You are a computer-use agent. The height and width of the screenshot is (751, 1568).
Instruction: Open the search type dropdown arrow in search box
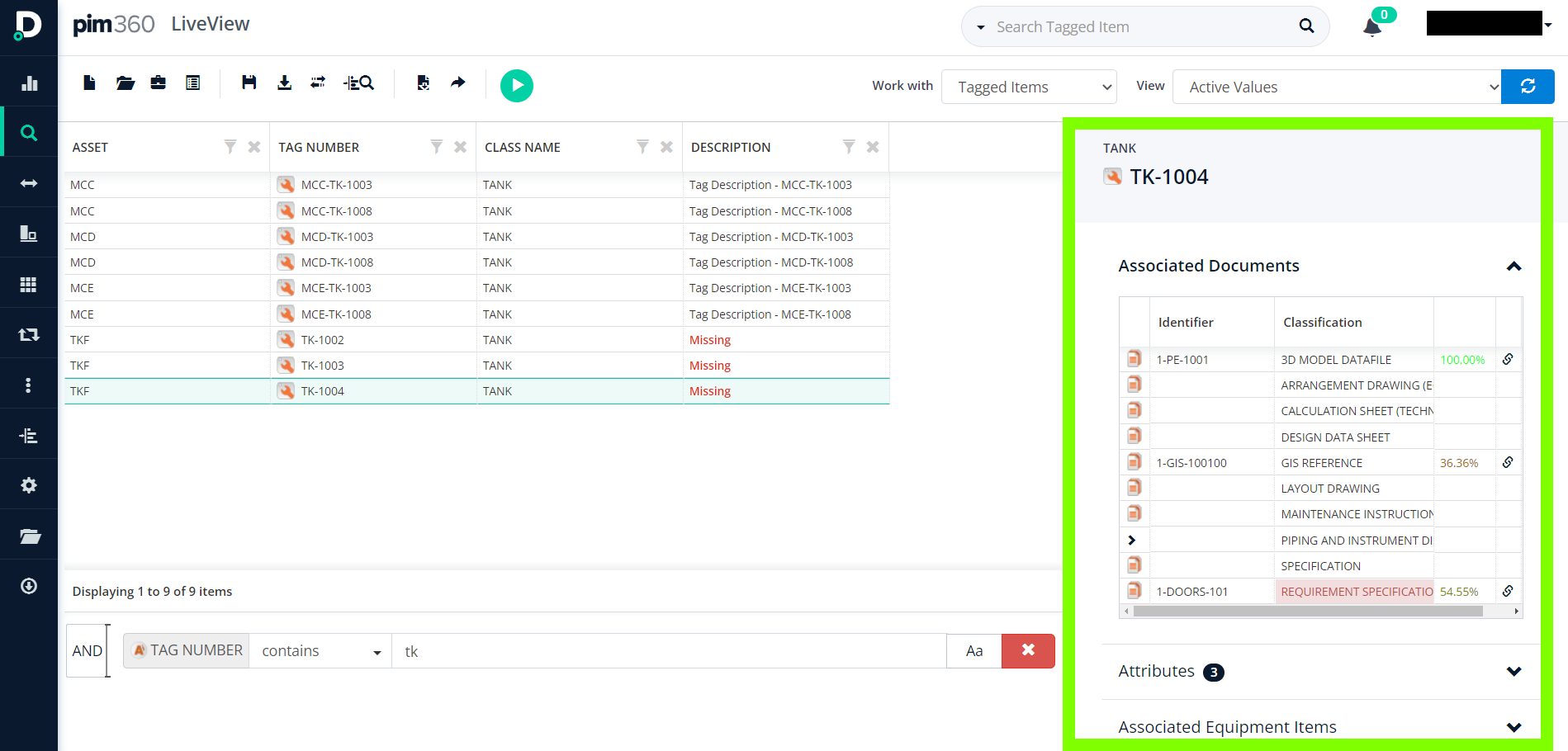click(x=981, y=27)
